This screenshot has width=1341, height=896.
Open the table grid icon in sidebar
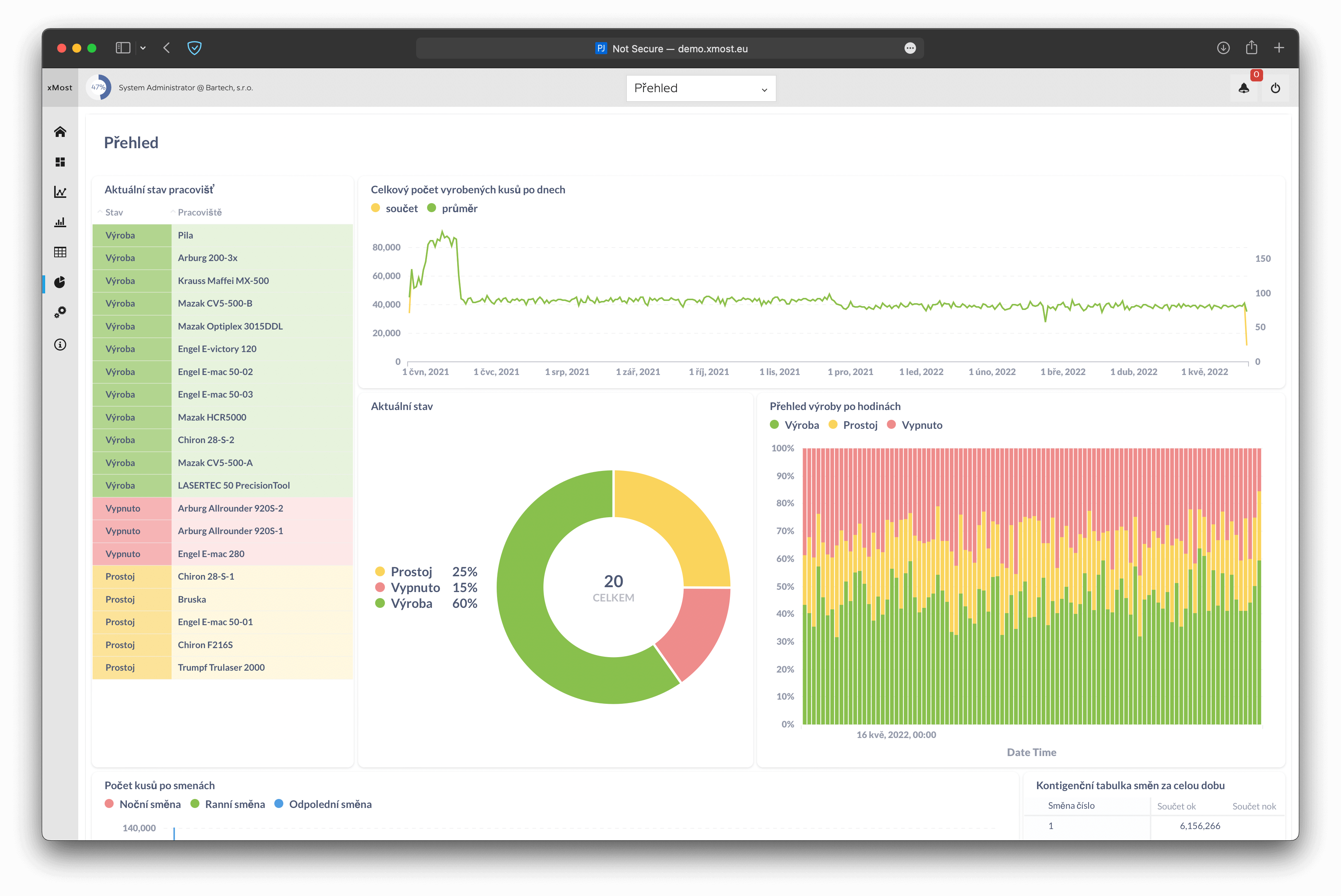60,252
